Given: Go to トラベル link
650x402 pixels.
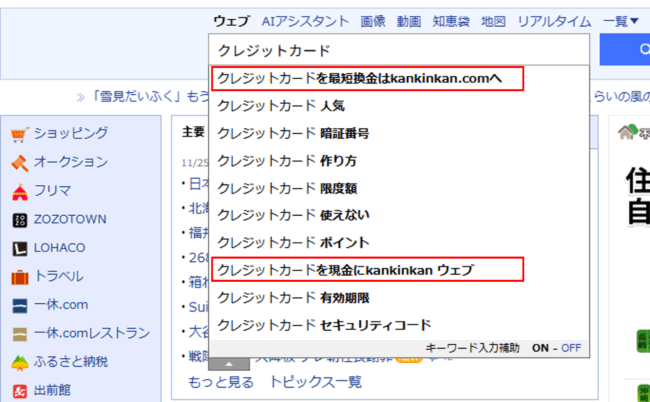Looking at the screenshot, I should [58, 276].
